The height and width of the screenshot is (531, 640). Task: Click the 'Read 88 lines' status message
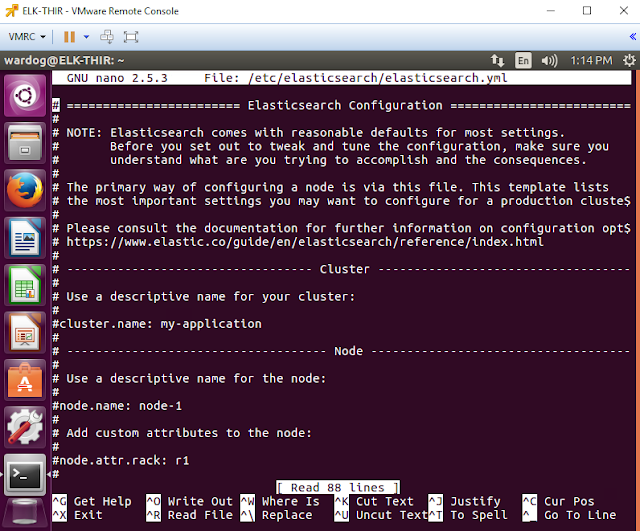click(x=338, y=487)
